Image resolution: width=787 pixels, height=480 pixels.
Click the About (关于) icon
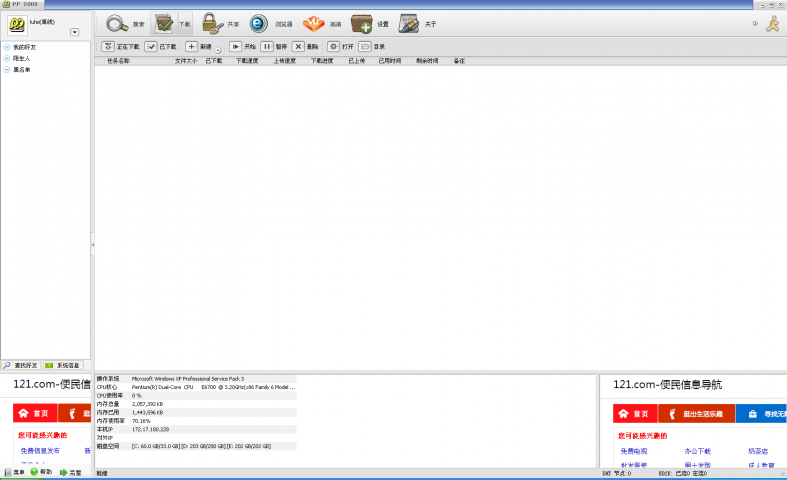[x=409, y=24]
